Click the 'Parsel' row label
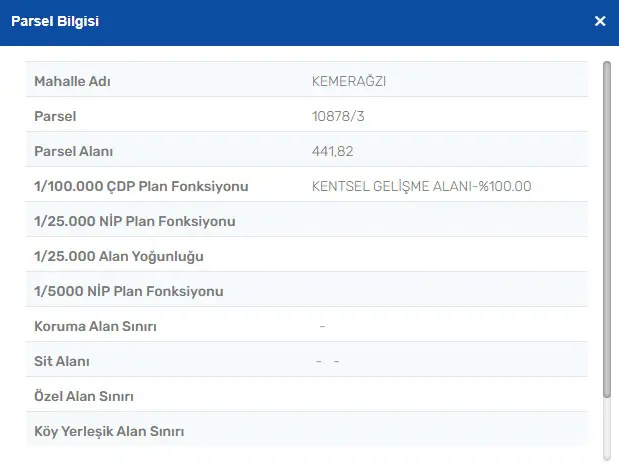Image resolution: width=619 pixels, height=470 pixels. point(55,116)
